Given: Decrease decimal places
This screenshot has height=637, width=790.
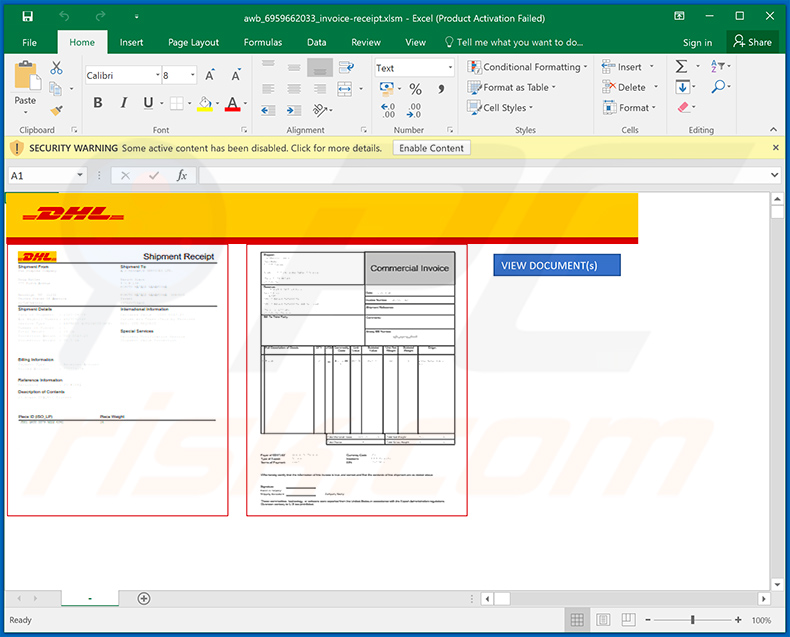Looking at the screenshot, I should pyautogui.click(x=414, y=110).
